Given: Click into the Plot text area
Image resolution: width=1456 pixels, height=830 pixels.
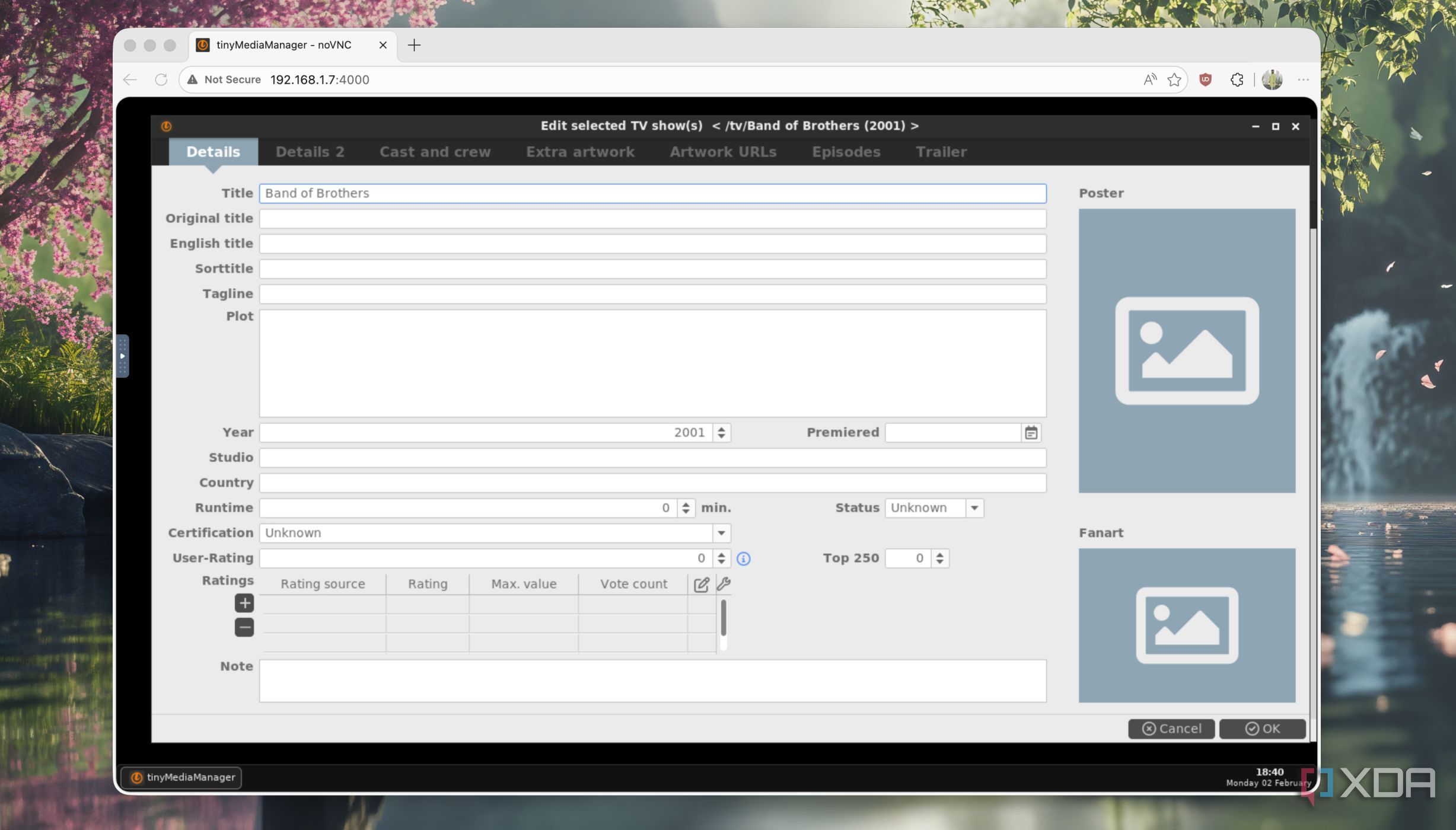Looking at the screenshot, I should pos(652,363).
